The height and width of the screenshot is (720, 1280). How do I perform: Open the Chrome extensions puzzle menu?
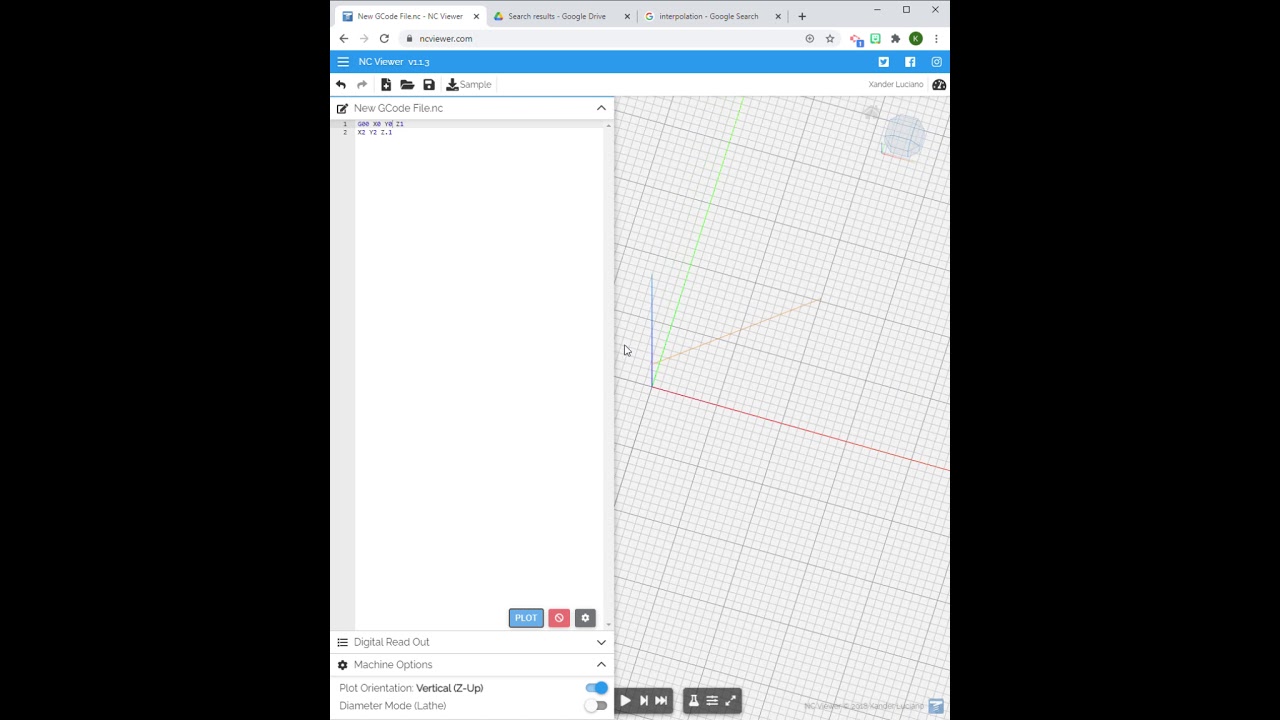point(895,39)
